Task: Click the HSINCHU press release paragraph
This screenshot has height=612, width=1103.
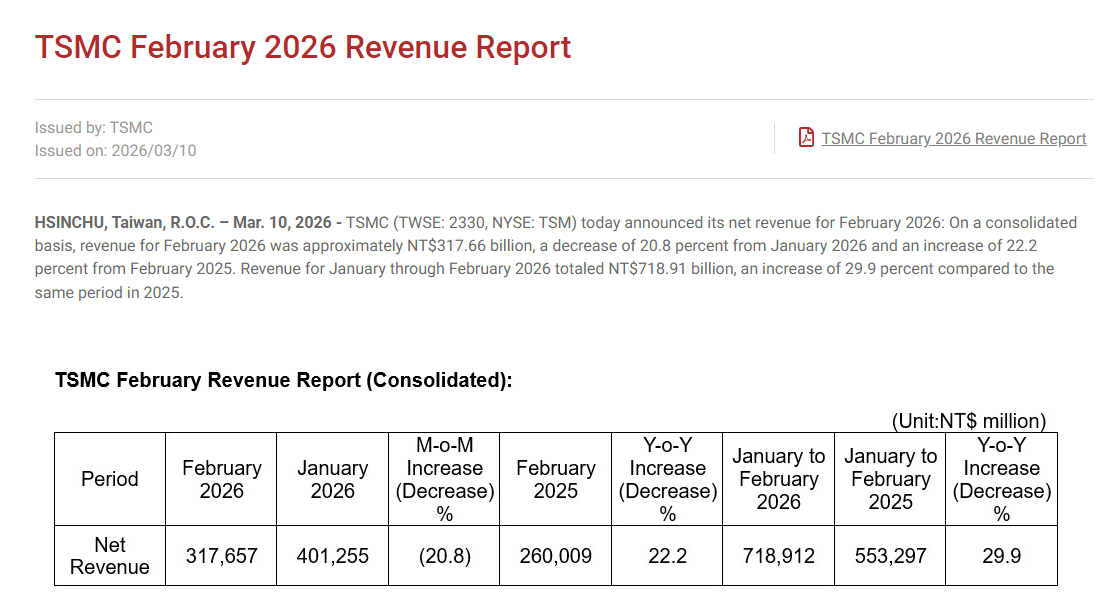Action: click(x=555, y=258)
